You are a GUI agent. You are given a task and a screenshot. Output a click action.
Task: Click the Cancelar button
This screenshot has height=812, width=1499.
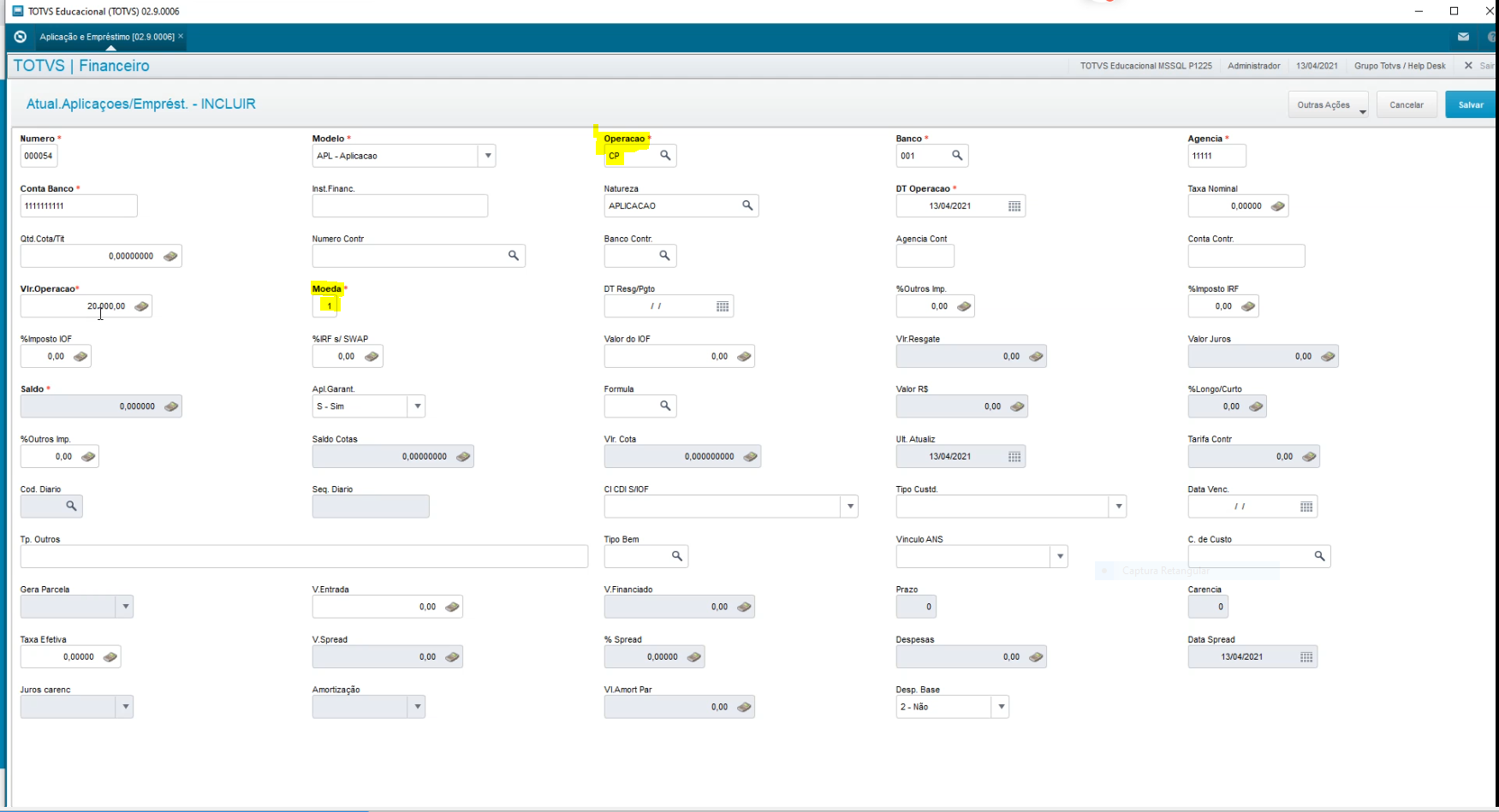click(1407, 104)
